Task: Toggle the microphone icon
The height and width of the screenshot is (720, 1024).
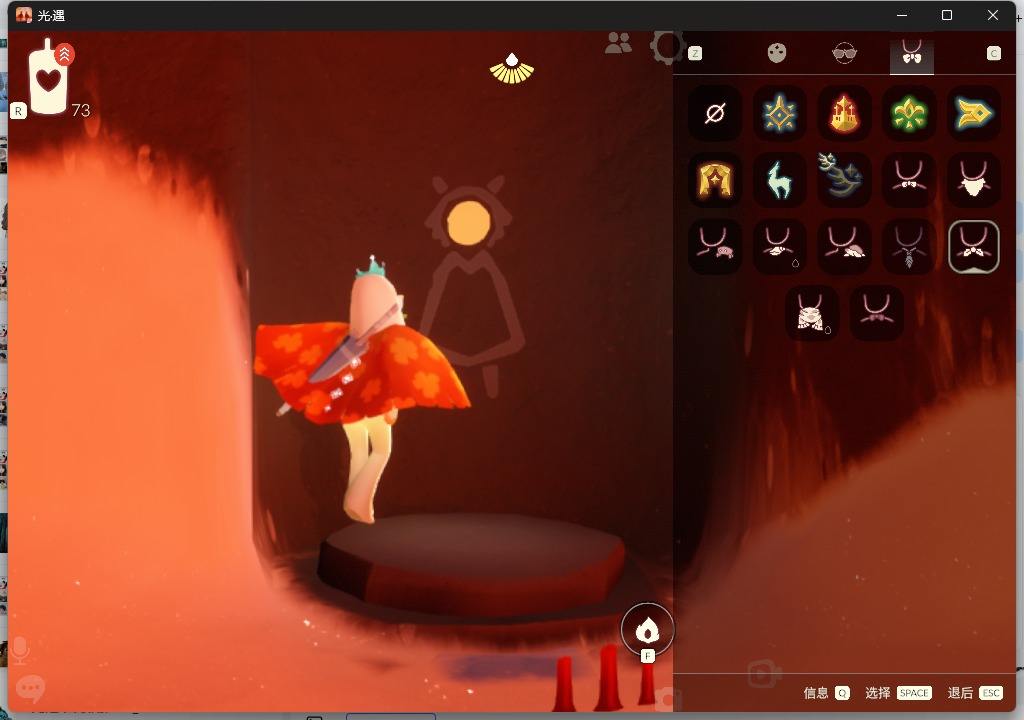Action: pyautogui.click(x=20, y=649)
